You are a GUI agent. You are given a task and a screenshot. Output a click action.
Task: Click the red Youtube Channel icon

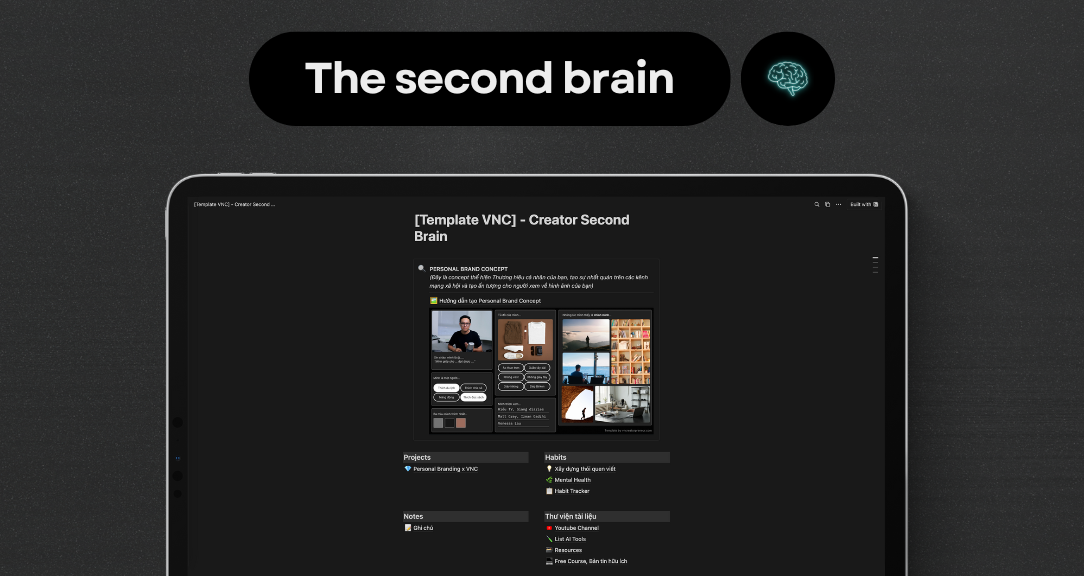click(549, 528)
